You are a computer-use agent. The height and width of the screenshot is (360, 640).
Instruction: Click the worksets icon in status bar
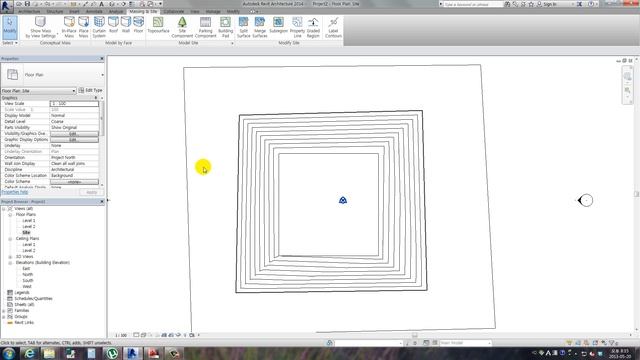click(330, 343)
